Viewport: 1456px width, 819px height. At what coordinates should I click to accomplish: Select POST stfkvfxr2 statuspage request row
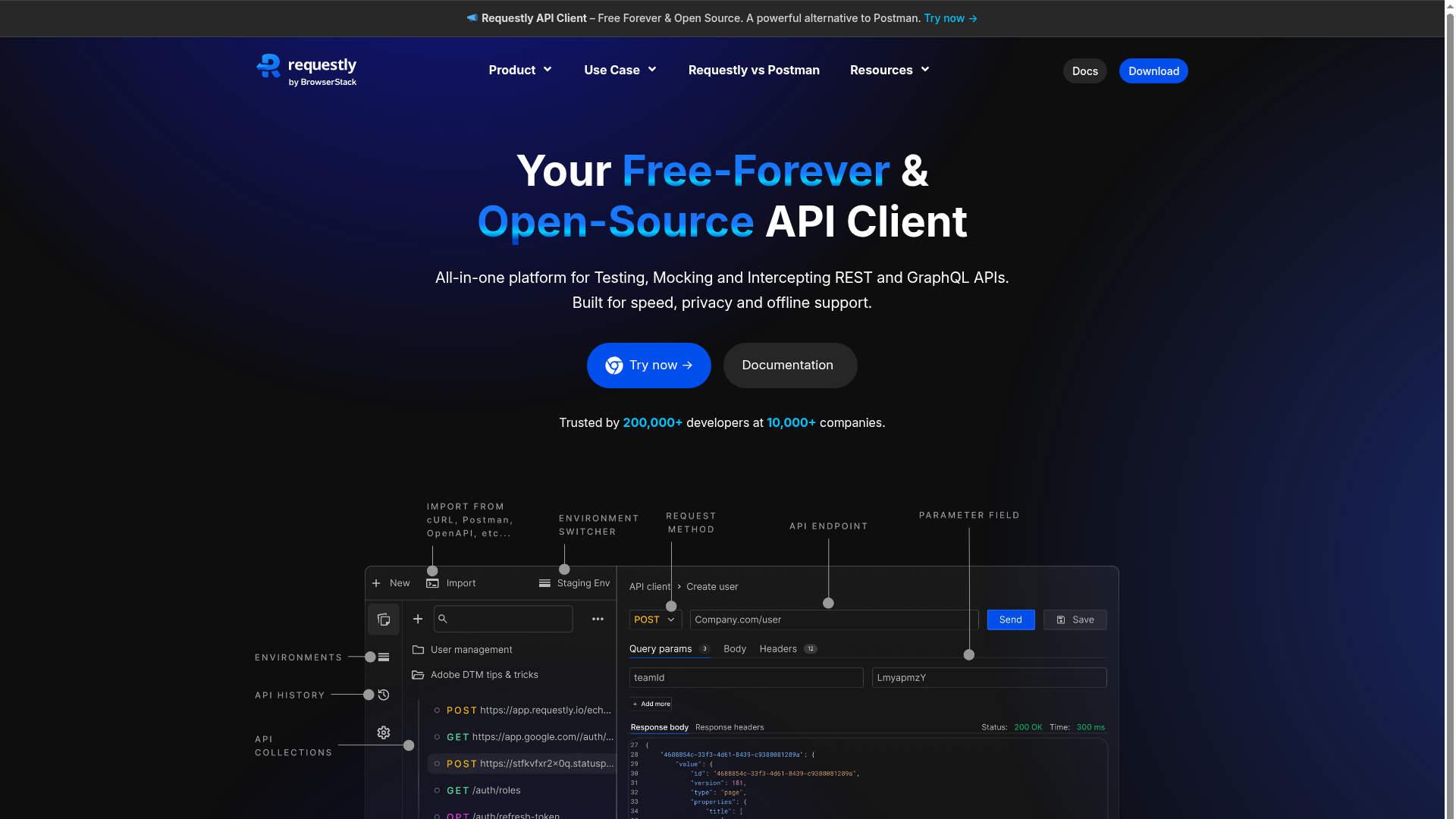(522, 764)
